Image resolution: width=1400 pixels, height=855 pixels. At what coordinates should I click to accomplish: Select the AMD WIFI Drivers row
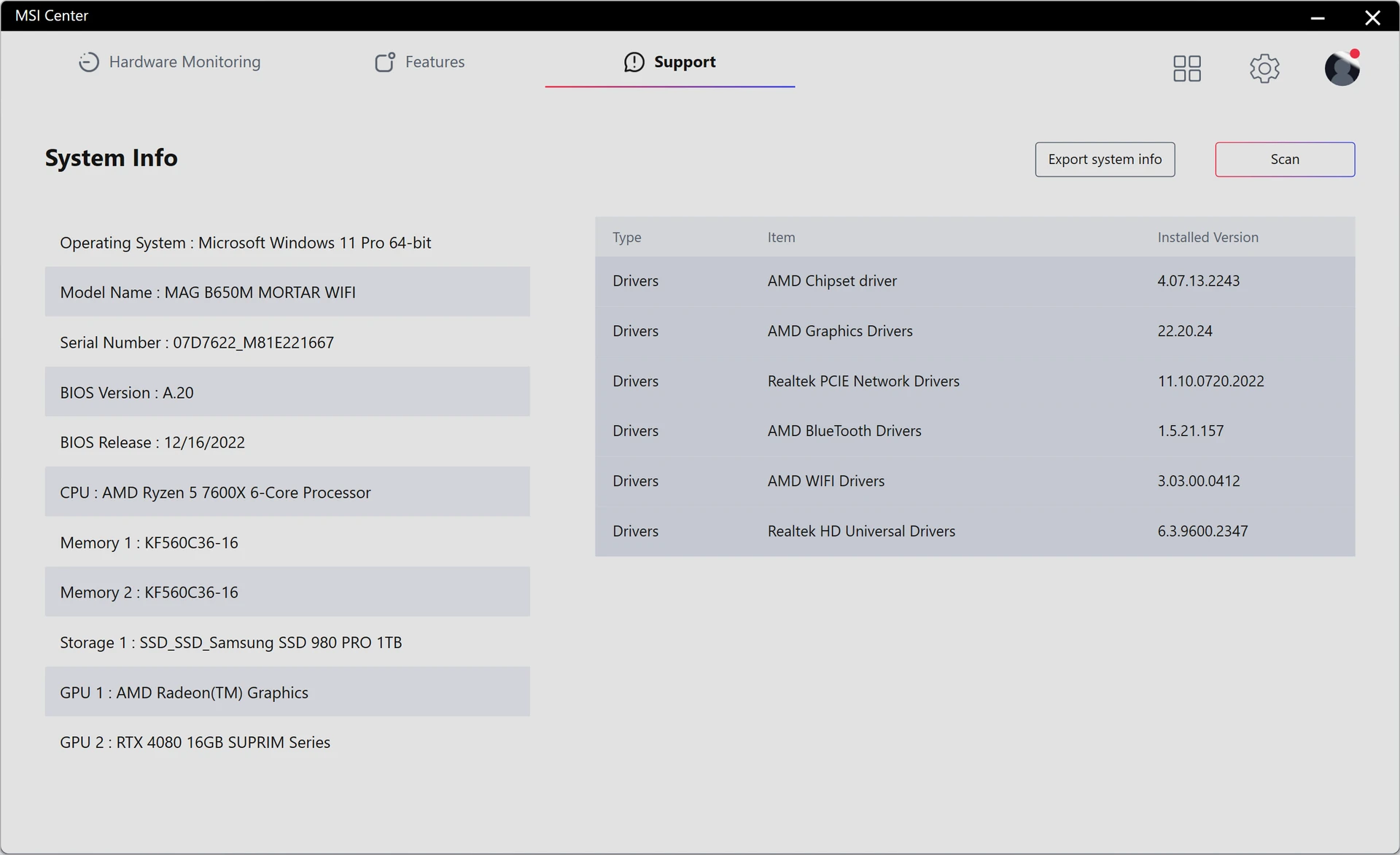[x=975, y=481]
